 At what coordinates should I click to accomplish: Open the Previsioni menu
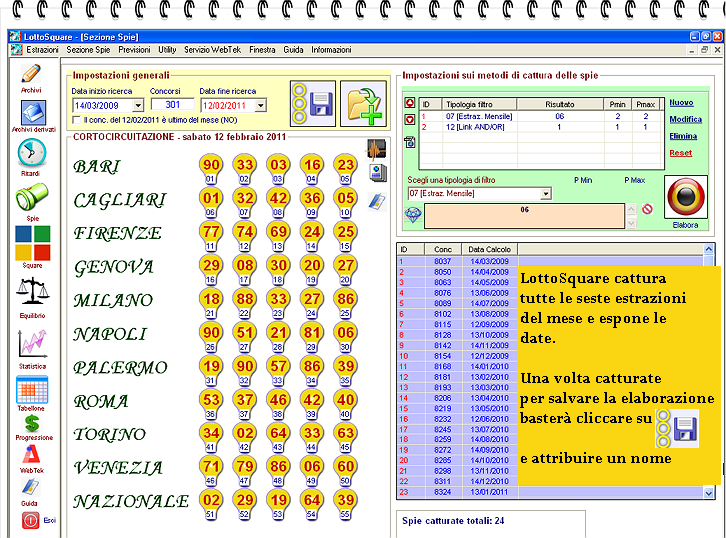click(x=134, y=50)
